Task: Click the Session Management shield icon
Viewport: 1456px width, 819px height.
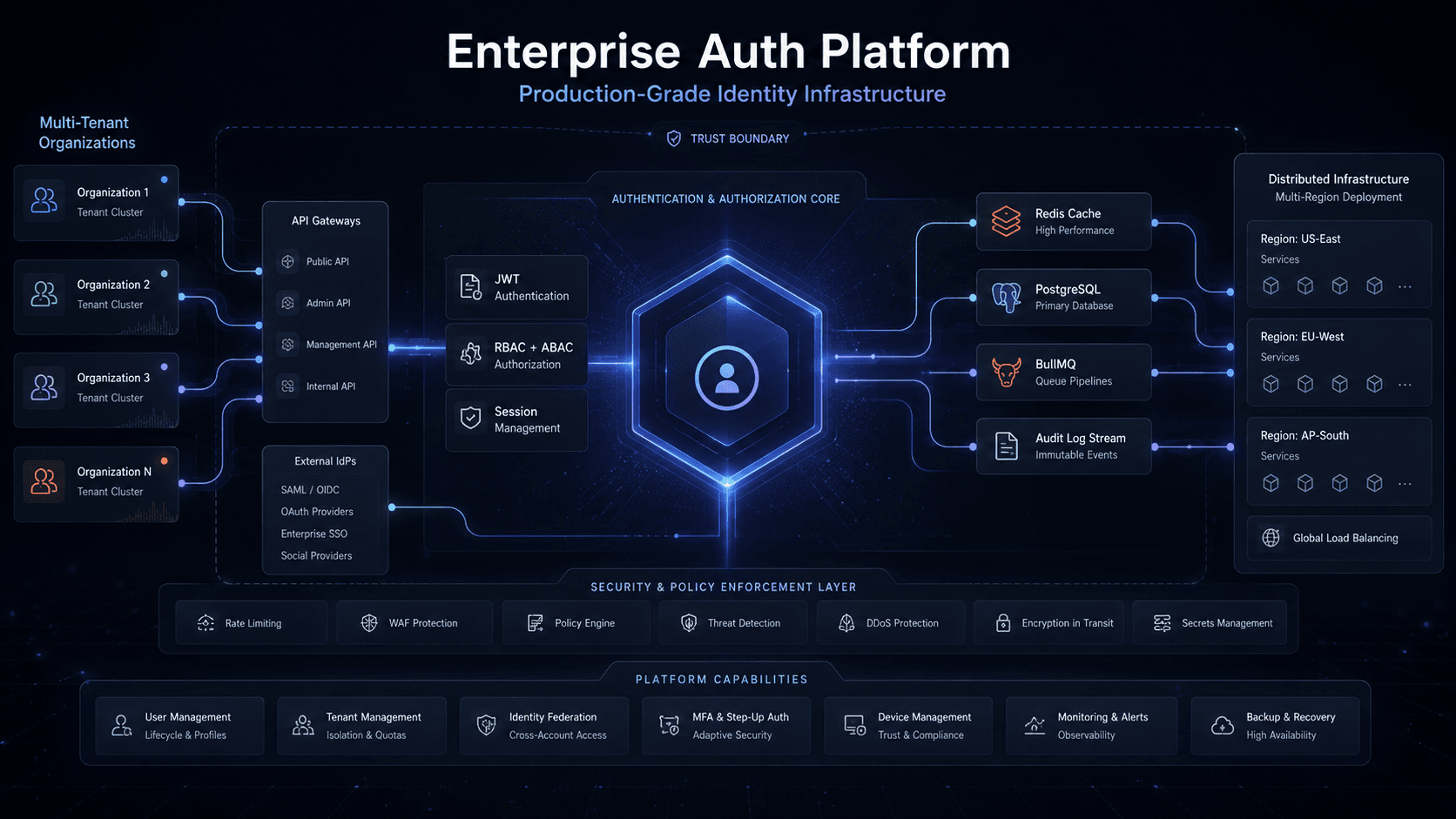Action: 471,419
